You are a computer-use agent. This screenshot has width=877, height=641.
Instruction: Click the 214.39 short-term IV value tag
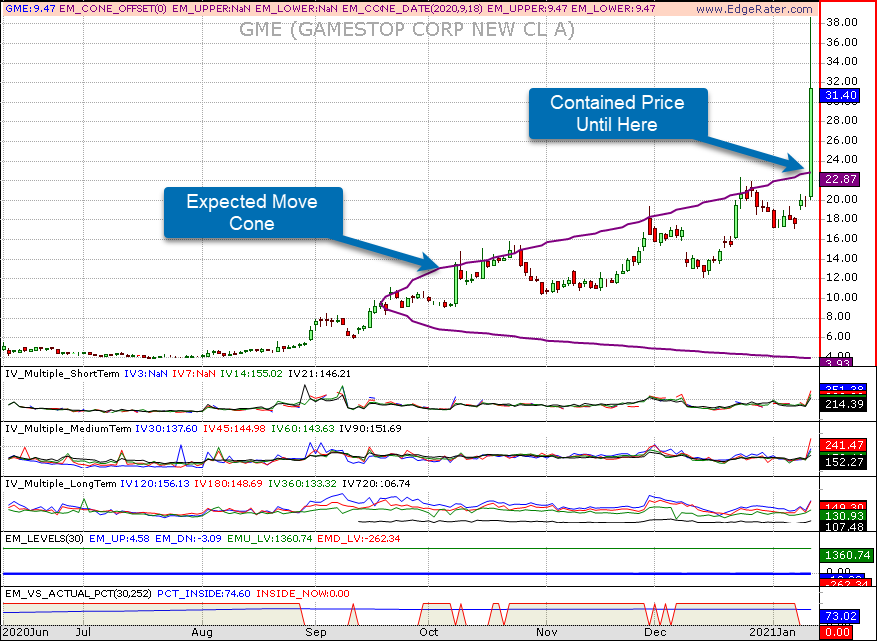[843, 404]
